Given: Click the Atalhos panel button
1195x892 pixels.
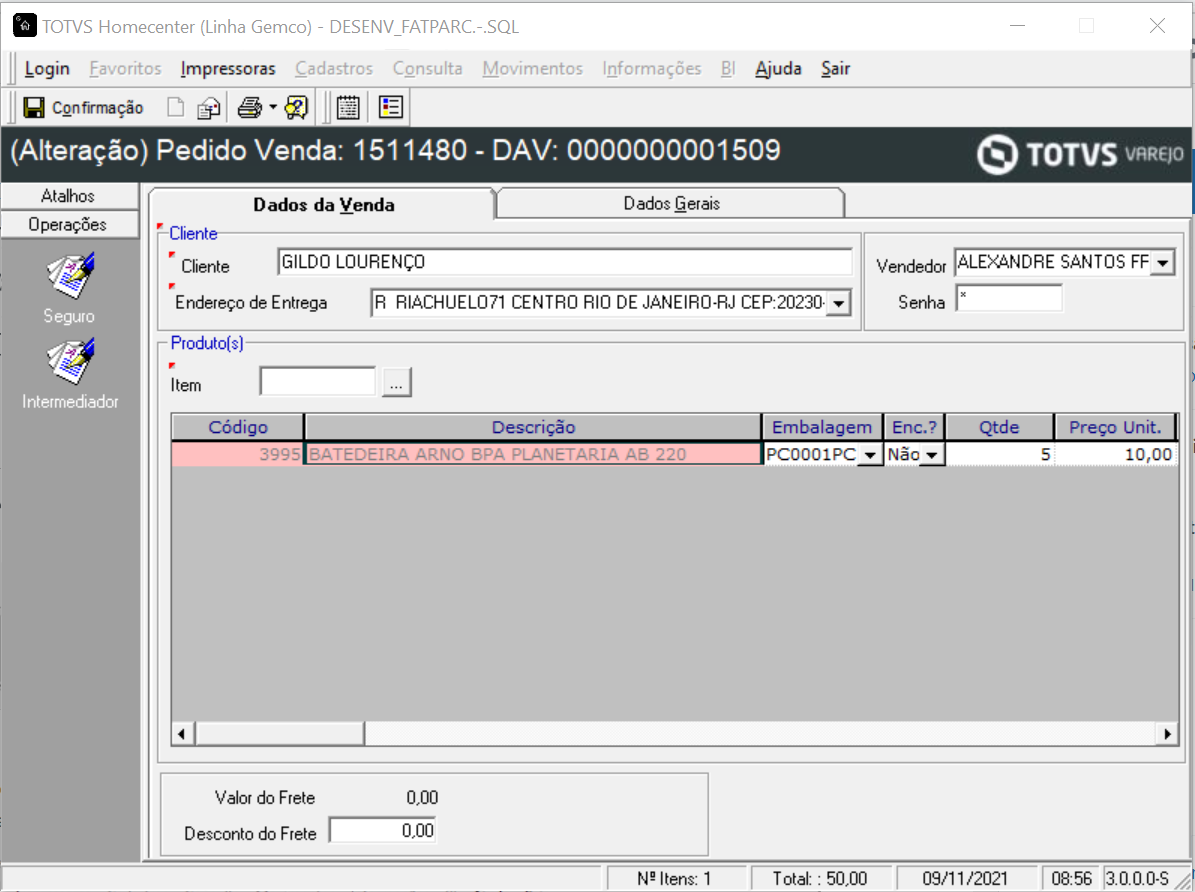Looking at the screenshot, I should coord(69,196).
